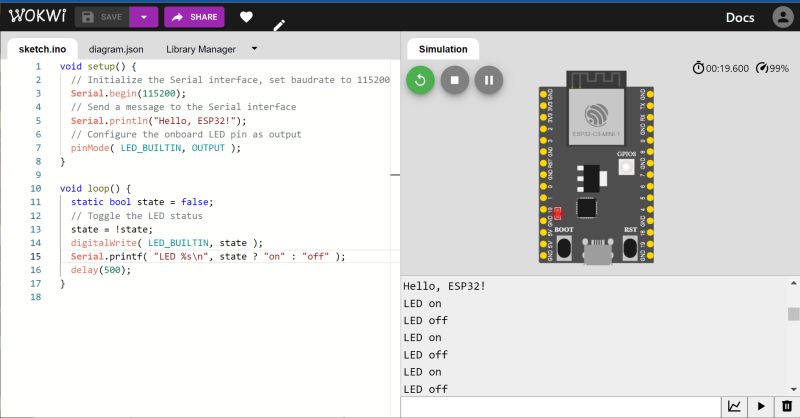
Task: Click the 'digitalWrite( LED_BUILTIN, state );' line
Action: pos(167,243)
